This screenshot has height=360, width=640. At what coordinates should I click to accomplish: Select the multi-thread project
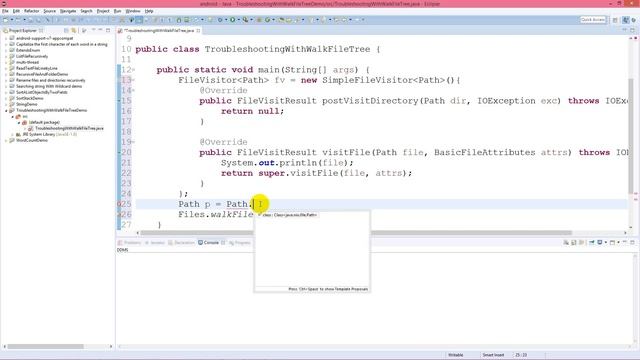click(27, 62)
